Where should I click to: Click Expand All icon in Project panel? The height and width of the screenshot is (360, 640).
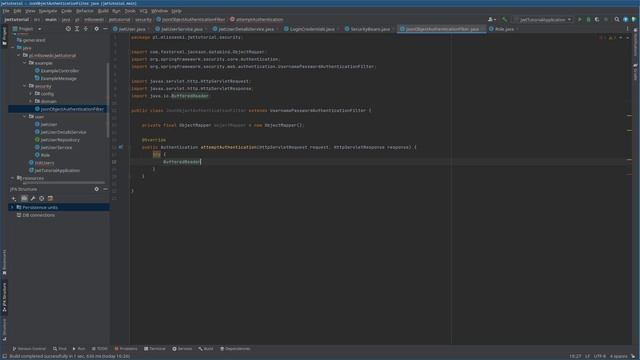[x=77, y=29]
